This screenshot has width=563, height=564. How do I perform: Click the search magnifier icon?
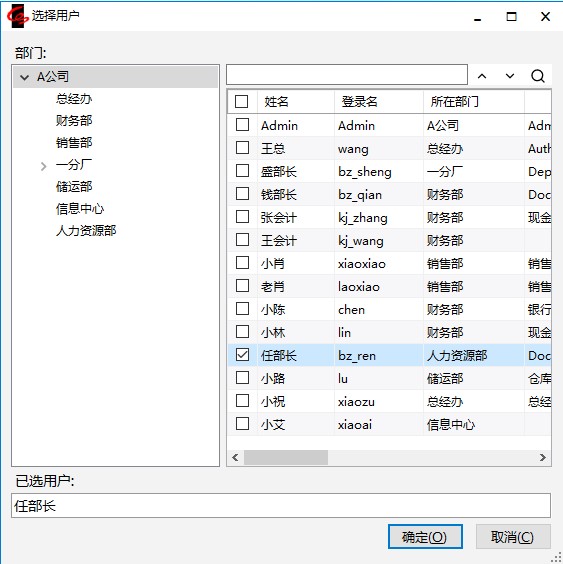point(537,76)
